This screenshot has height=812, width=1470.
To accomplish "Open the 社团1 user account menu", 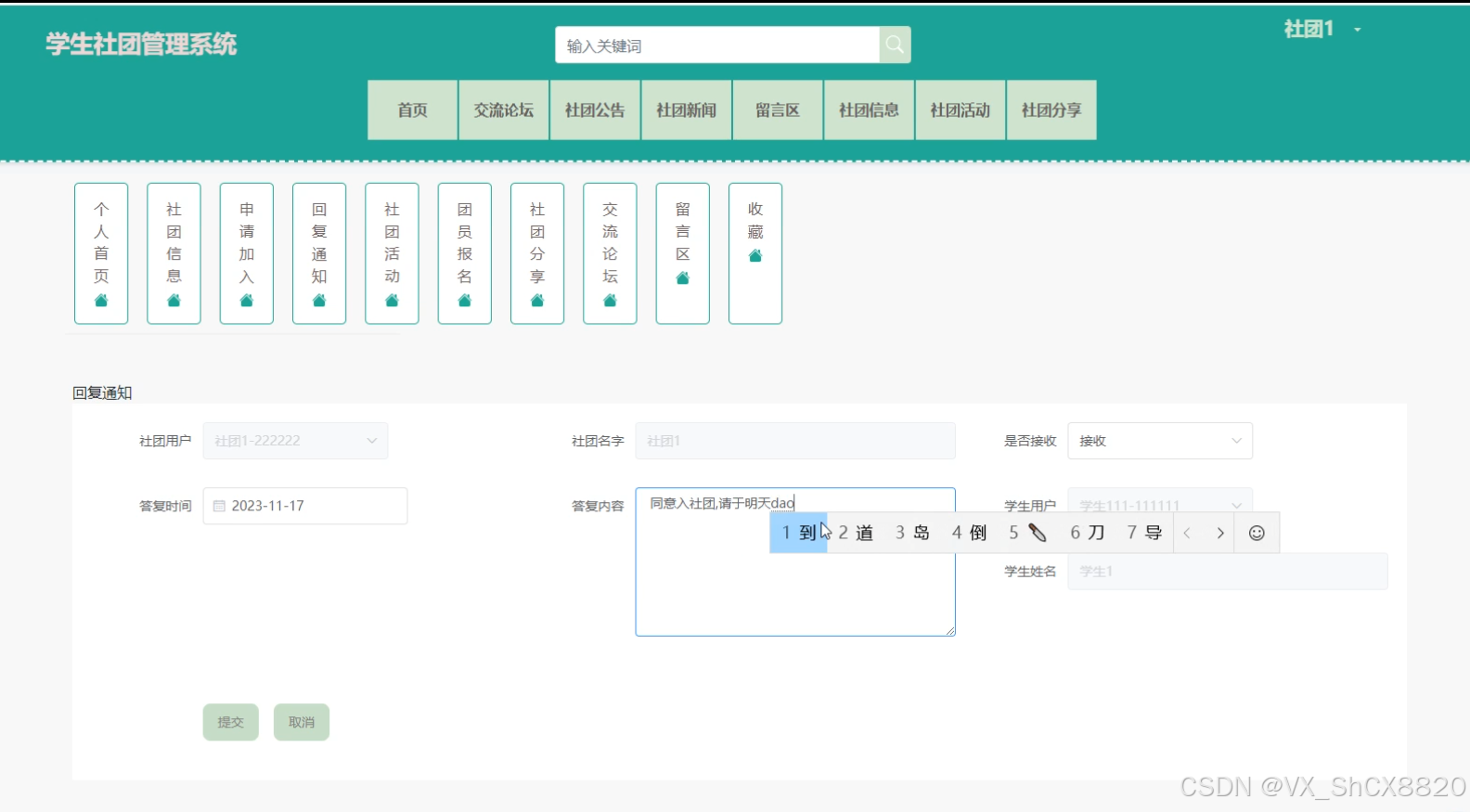I will pos(1322,30).
